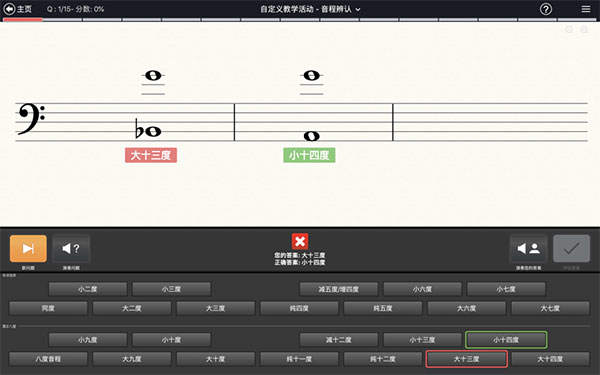The height and width of the screenshot is (375, 600).
Task: Skip to the next question with the orange button
Action: tap(28, 249)
